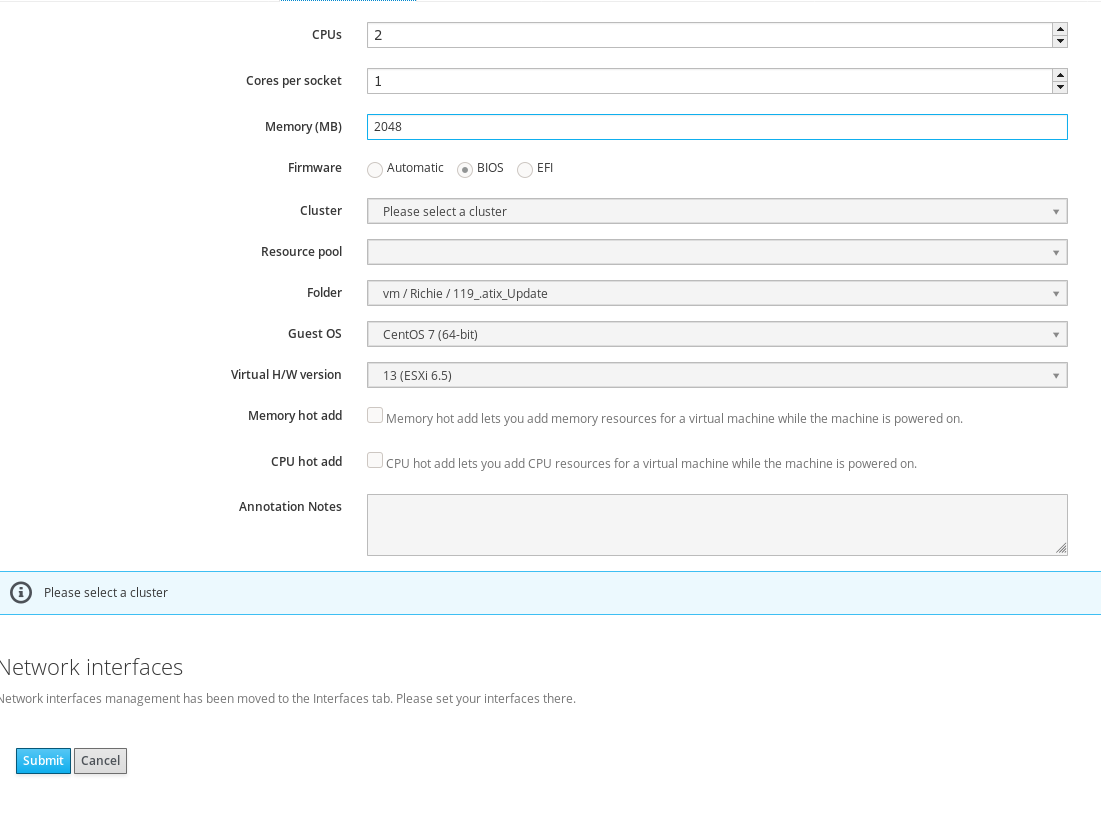This screenshot has height=817, width=1101.
Task: Click the Interfaces tab notice text
Action: point(288,698)
